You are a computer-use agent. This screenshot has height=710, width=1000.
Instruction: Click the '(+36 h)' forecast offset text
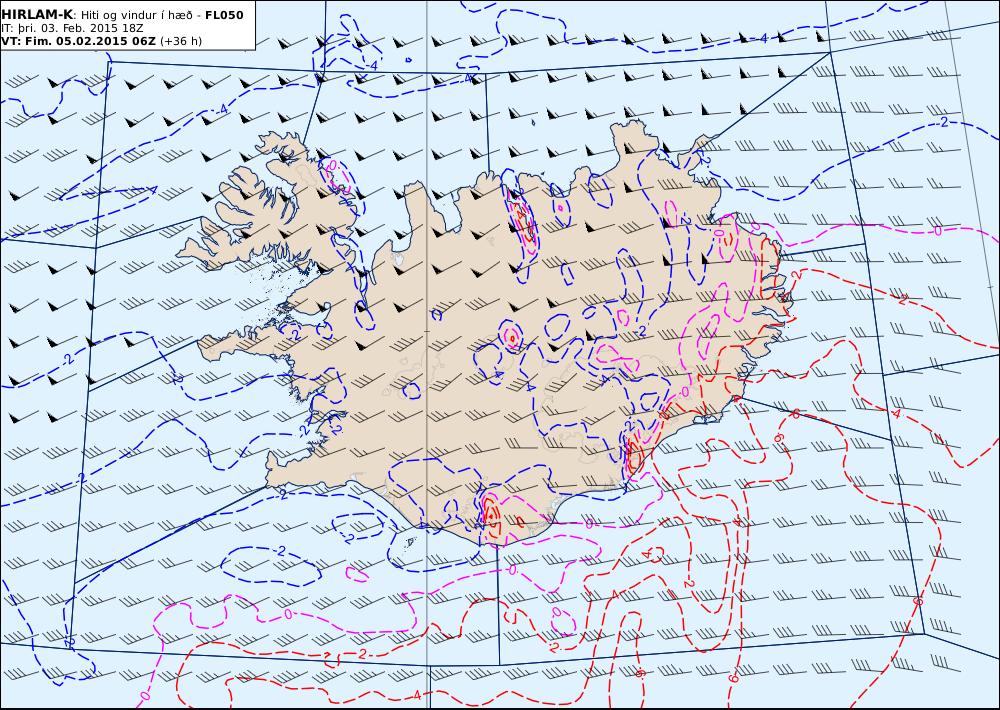click(180, 41)
